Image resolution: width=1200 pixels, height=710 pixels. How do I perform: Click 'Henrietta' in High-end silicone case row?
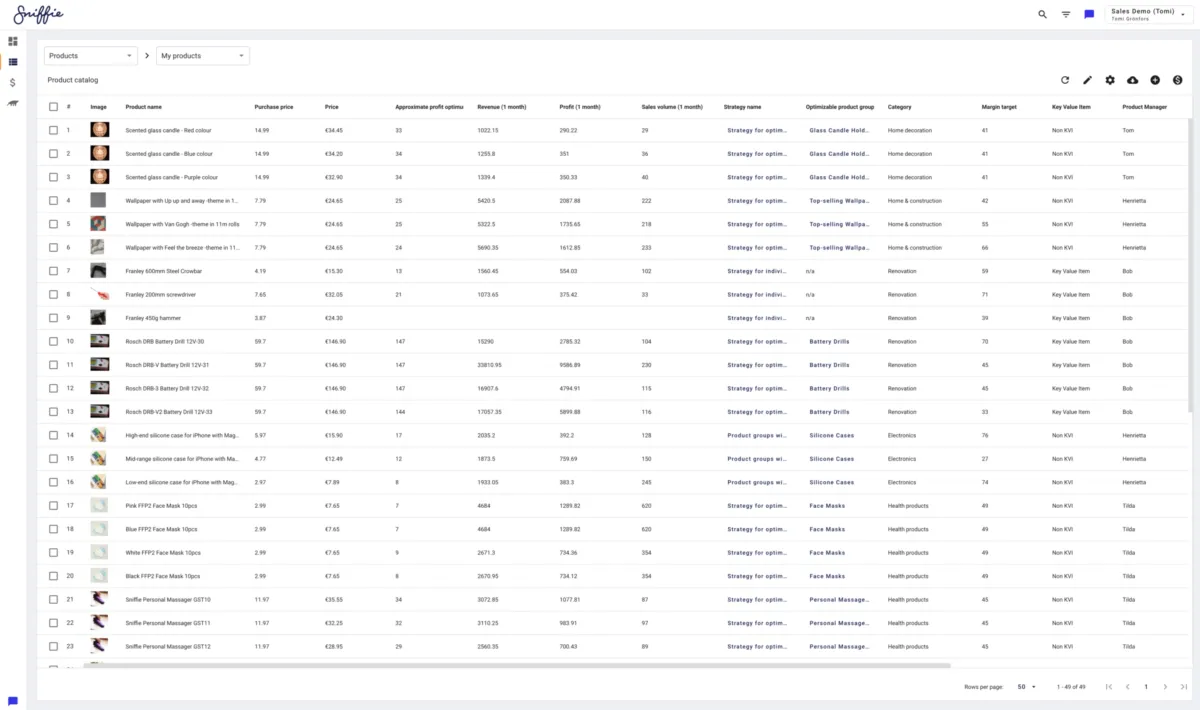tap(1134, 435)
